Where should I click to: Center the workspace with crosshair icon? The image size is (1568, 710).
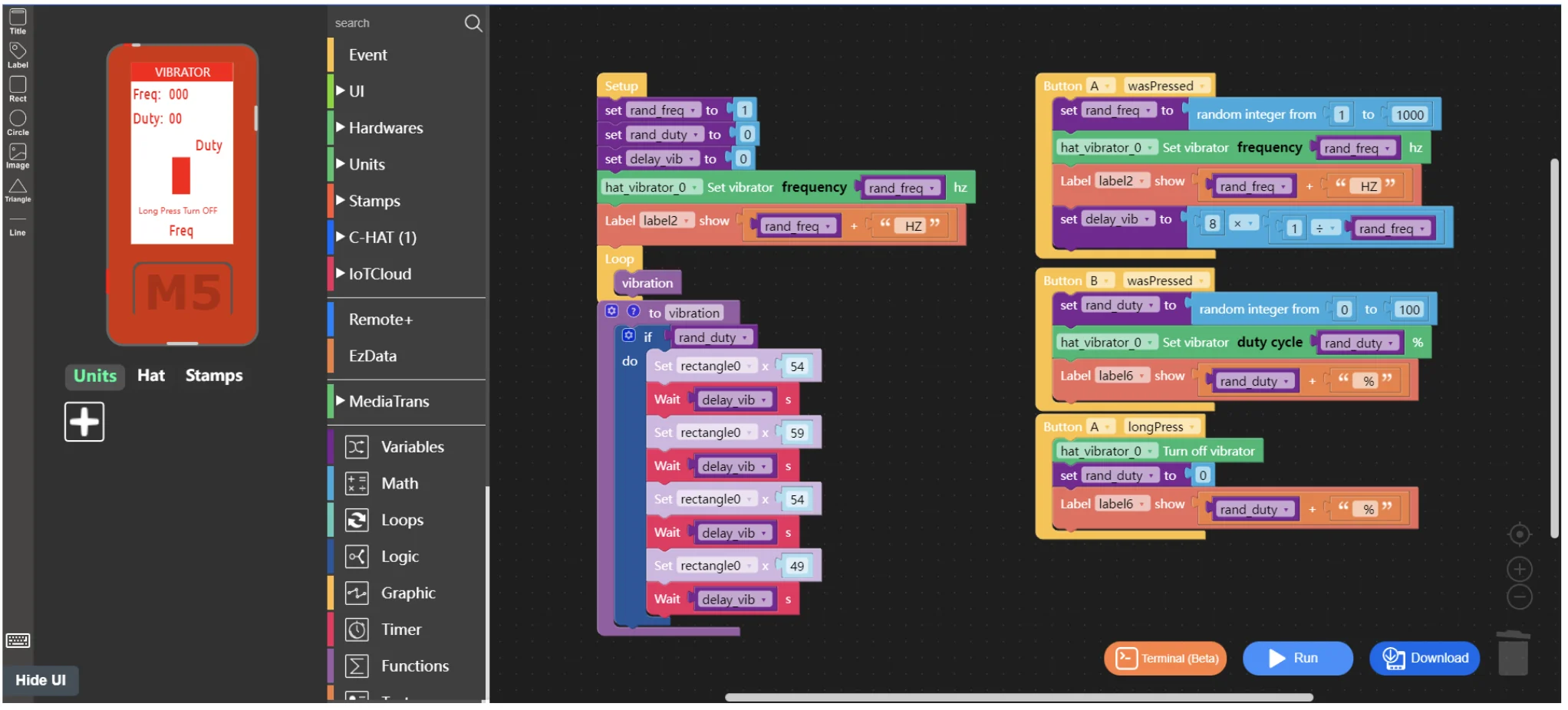pyautogui.click(x=1519, y=534)
